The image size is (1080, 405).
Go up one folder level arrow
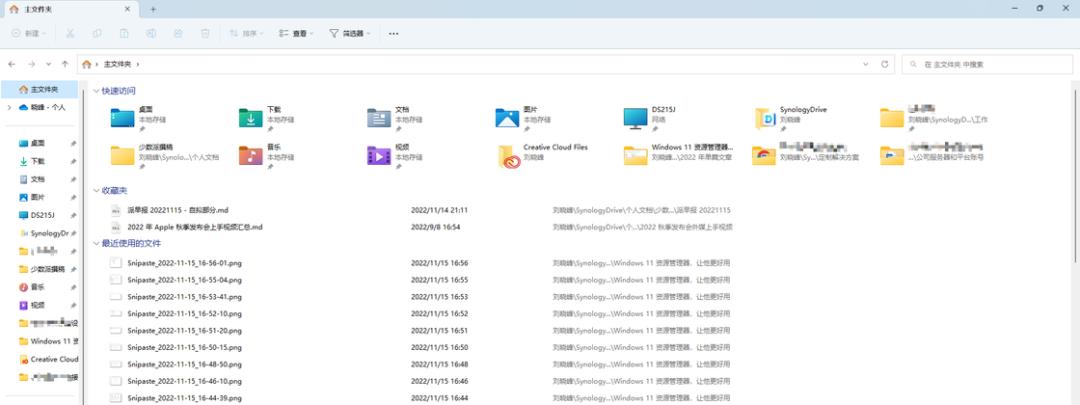[x=65, y=64]
